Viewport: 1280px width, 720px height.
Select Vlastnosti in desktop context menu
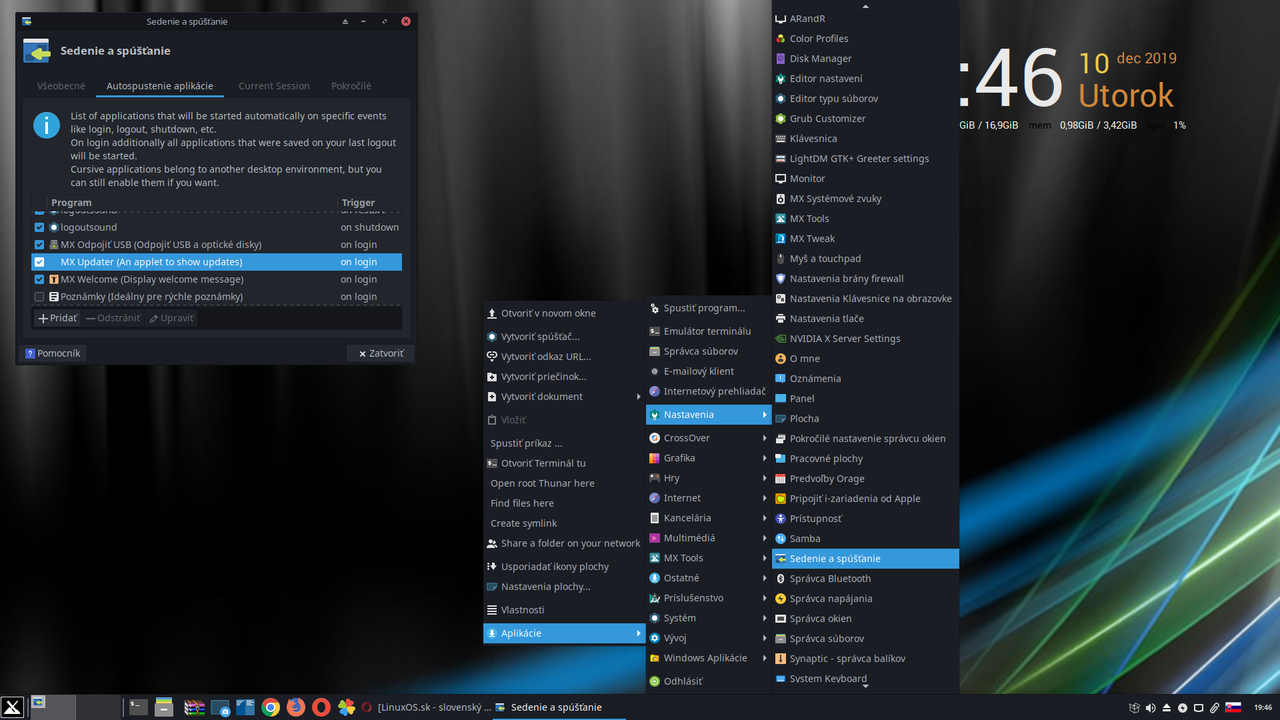coord(564,610)
